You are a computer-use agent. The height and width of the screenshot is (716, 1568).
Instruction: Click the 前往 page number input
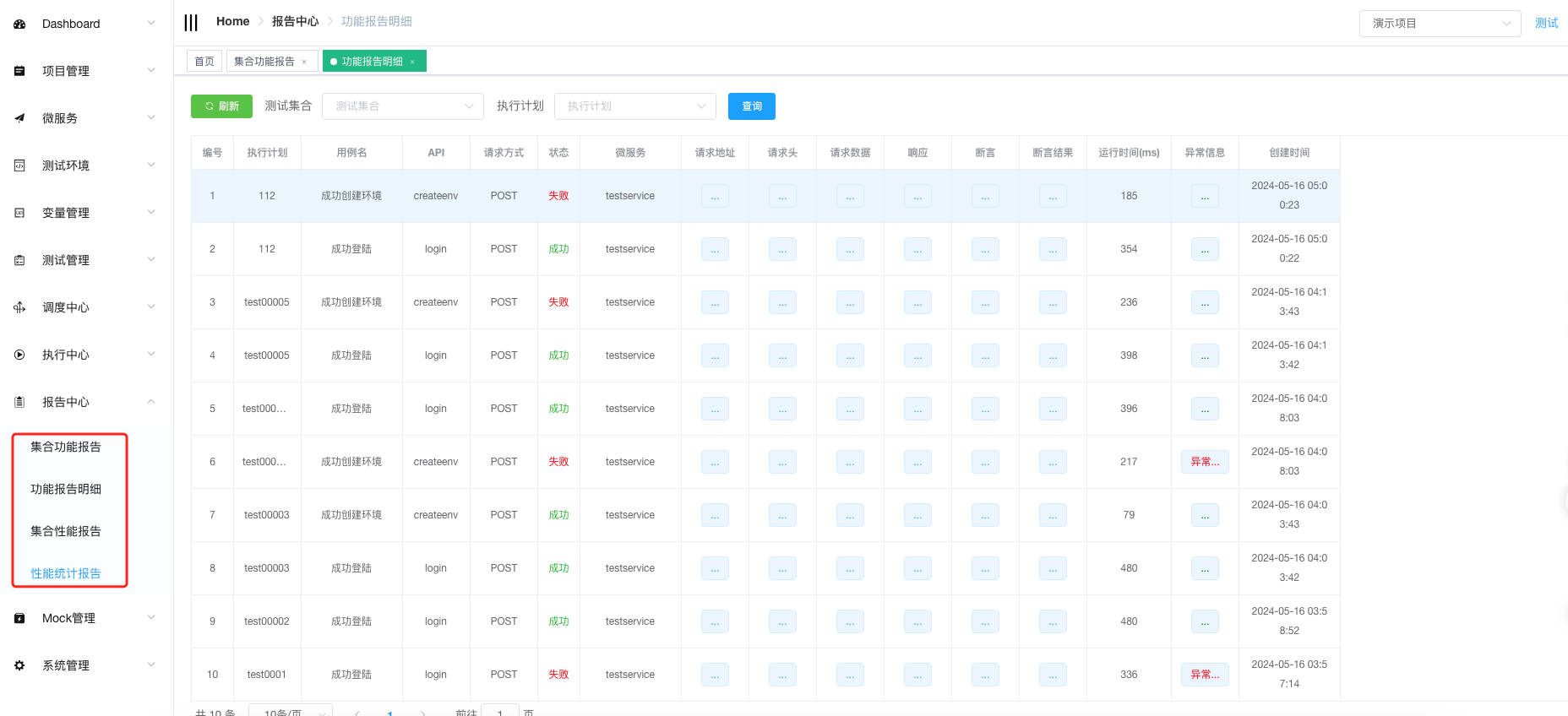pos(500,712)
